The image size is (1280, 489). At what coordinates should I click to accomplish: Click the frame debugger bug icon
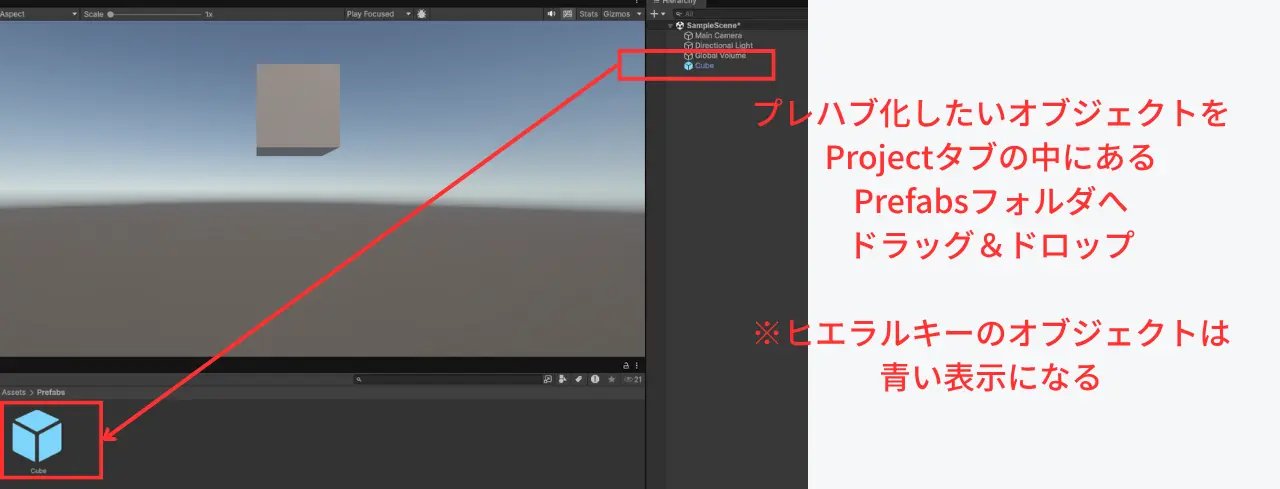(x=422, y=14)
